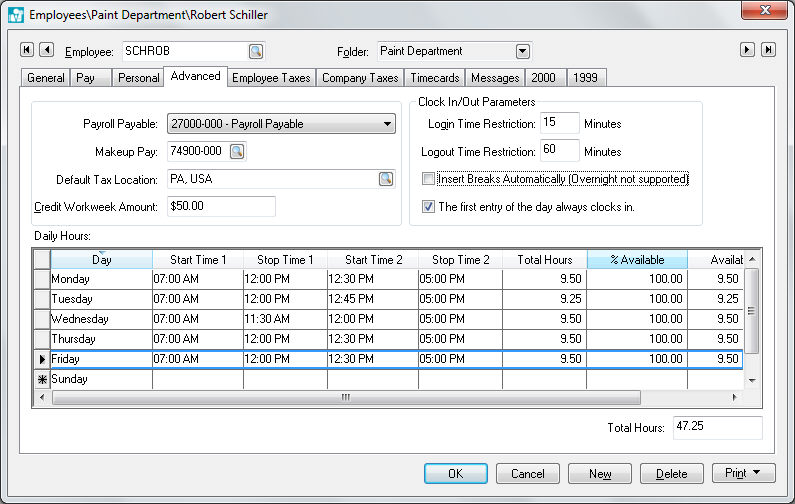Go to the next employee record
This screenshot has width=795, height=504.
pyautogui.click(x=747, y=50)
